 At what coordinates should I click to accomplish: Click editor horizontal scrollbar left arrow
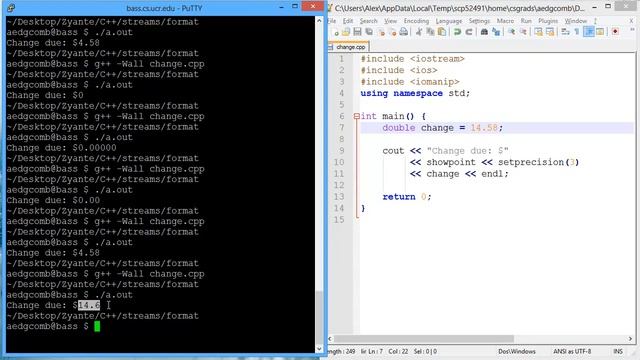pos(330,338)
